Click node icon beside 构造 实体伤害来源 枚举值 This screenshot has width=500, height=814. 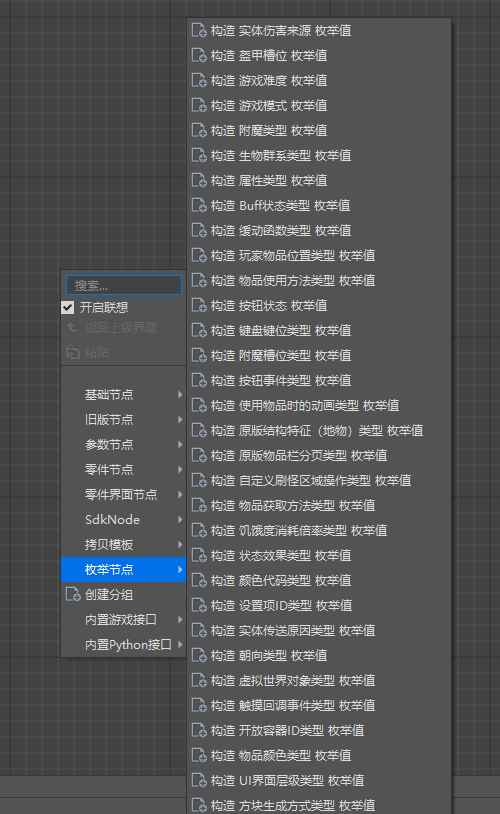(x=199, y=31)
